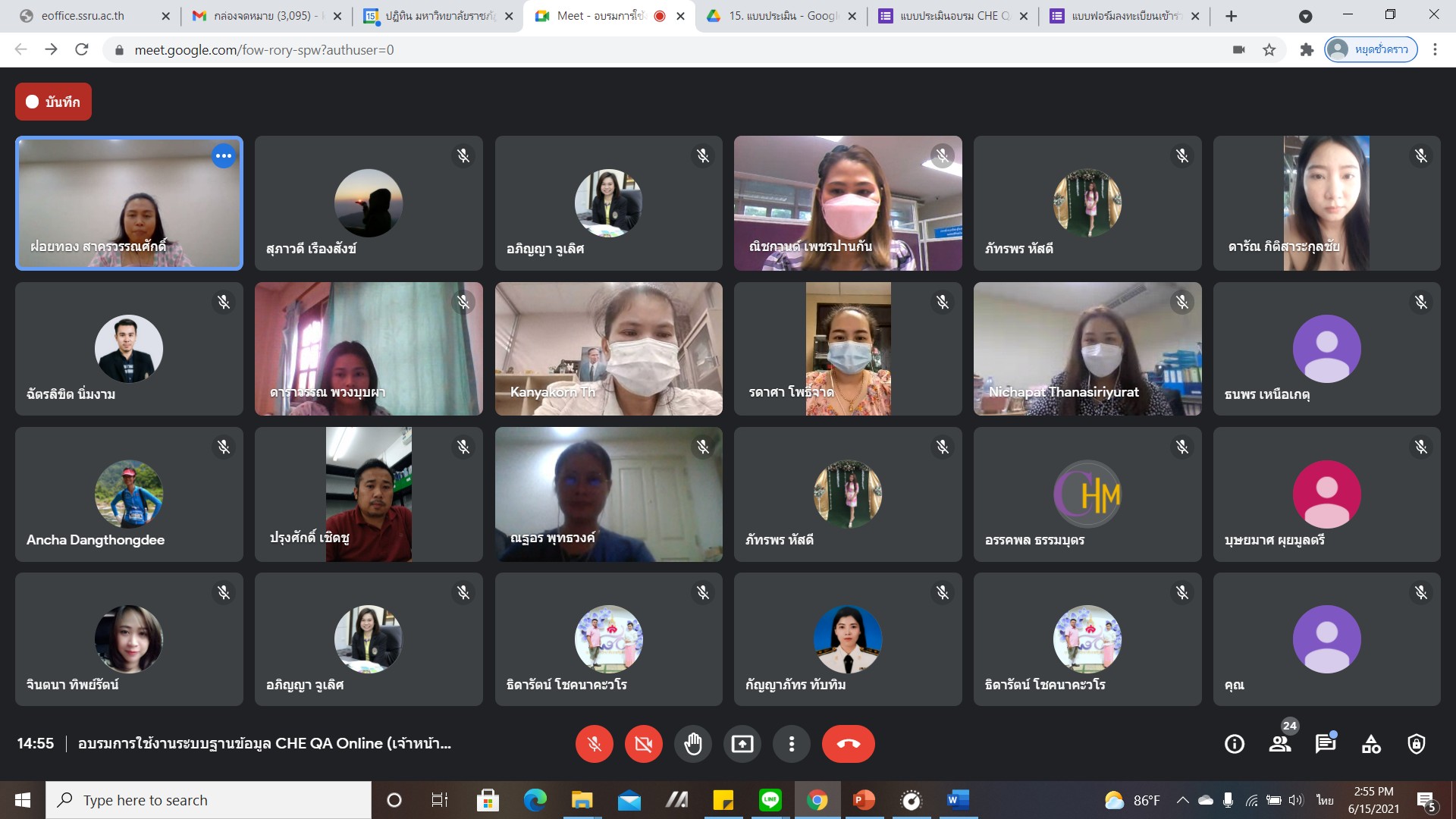Click the paused profile button in Chrome

pos(1371,49)
